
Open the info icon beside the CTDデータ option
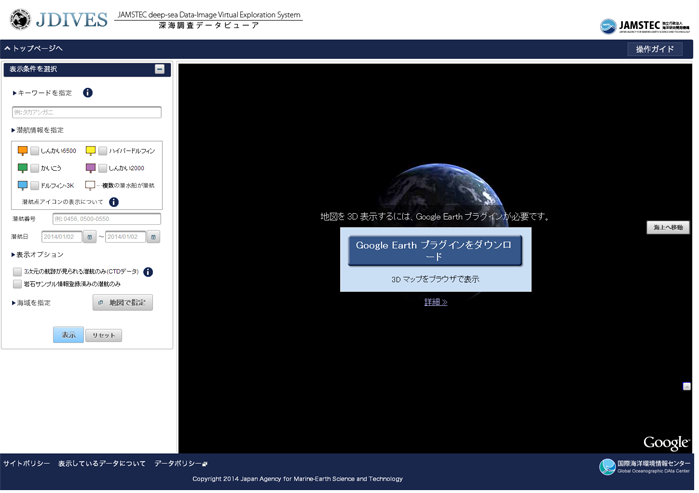tap(148, 271)
